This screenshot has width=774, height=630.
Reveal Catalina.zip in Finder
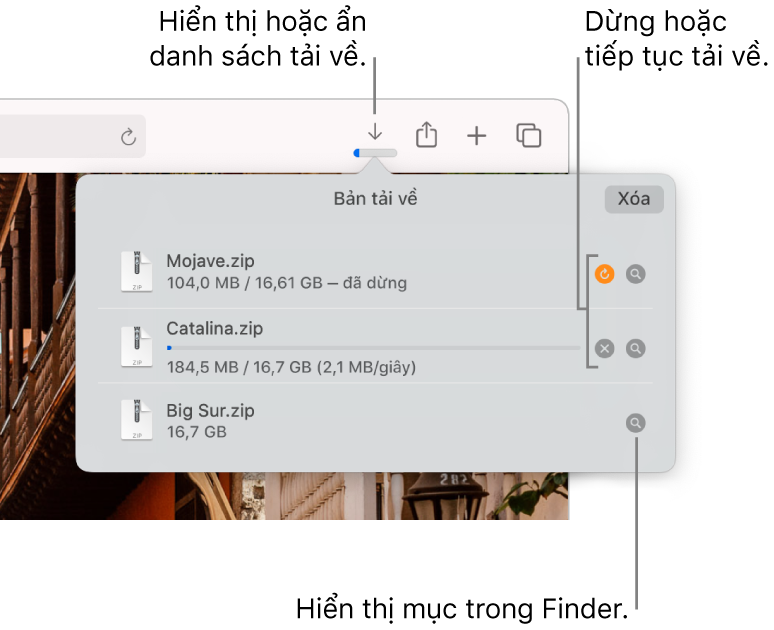click(636, 348)
